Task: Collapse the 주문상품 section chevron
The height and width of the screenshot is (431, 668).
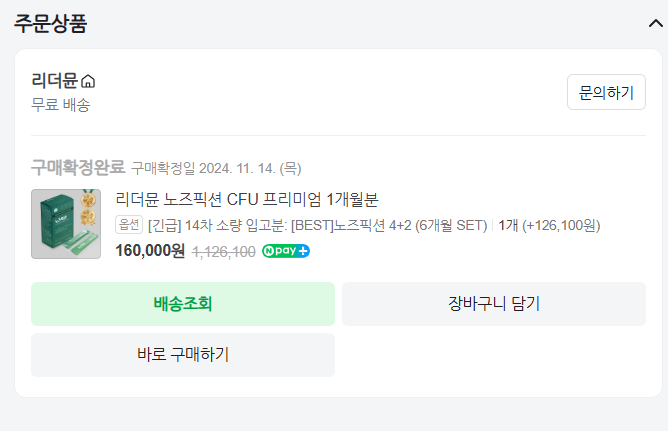Action: (655, 23)
